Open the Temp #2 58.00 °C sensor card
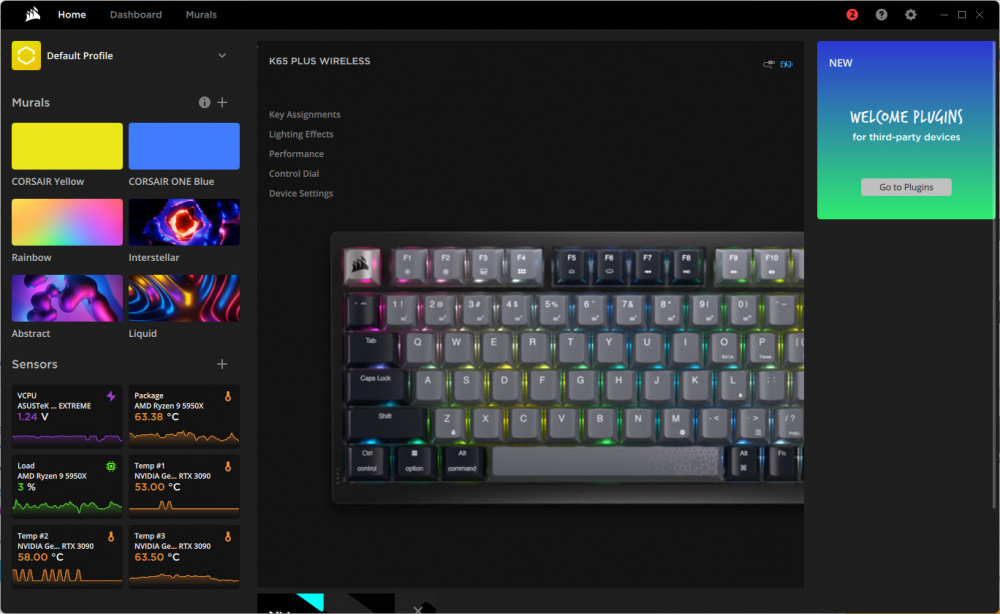Image resolution: width=1000 pixels, height=614 pixels. (67, 556)
